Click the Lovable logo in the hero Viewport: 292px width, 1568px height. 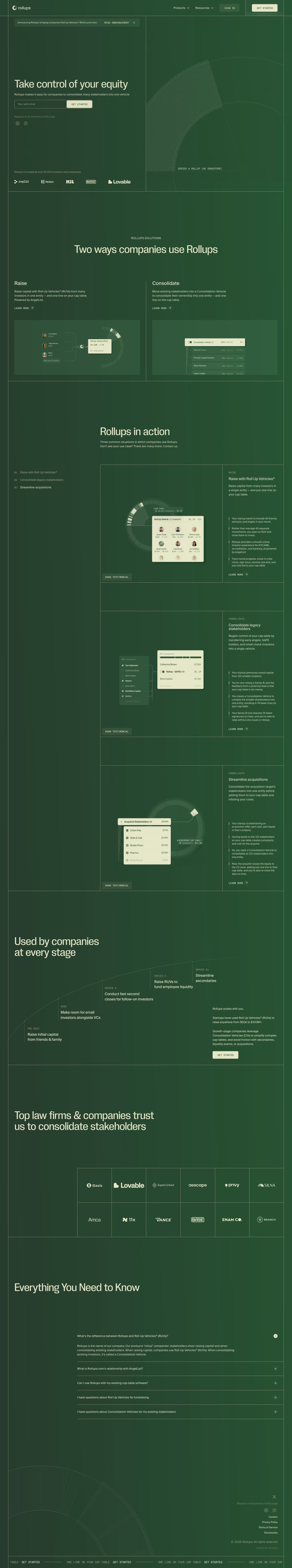click(119, 181)
